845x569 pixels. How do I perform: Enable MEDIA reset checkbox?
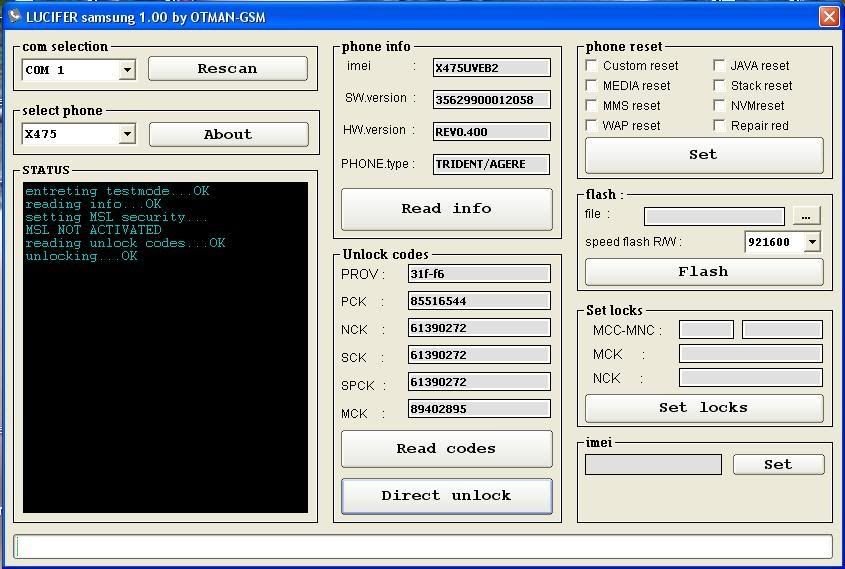pos(591,85)
